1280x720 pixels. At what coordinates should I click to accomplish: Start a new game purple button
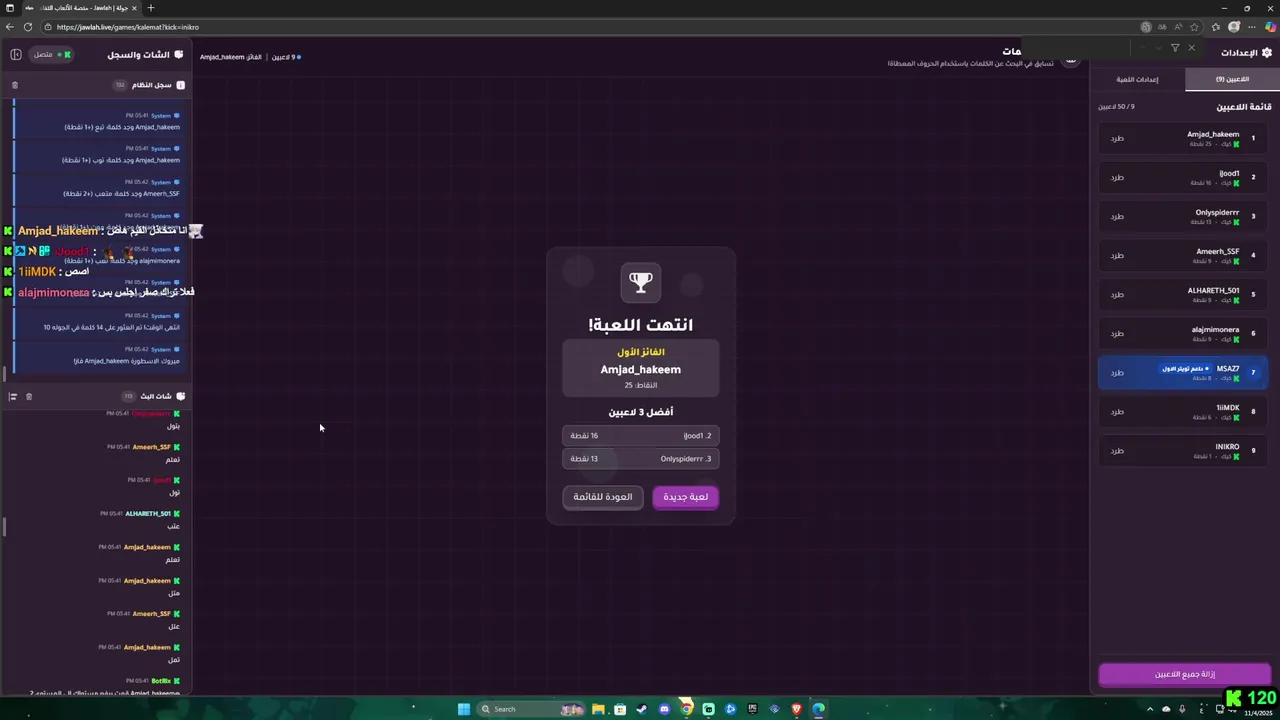tap(686, 497)
